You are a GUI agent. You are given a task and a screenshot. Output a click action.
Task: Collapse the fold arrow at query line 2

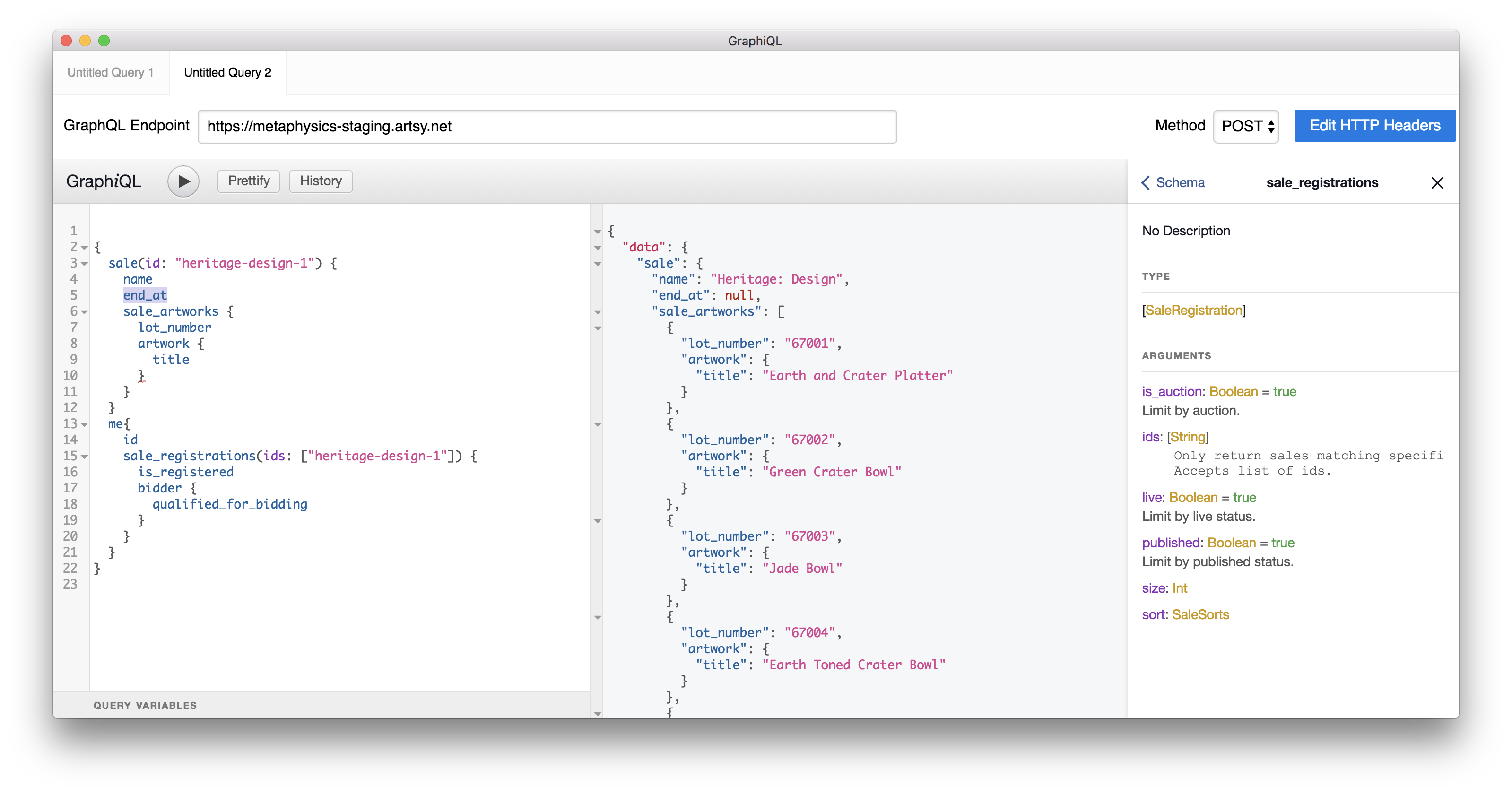click(x=85, y=248)
